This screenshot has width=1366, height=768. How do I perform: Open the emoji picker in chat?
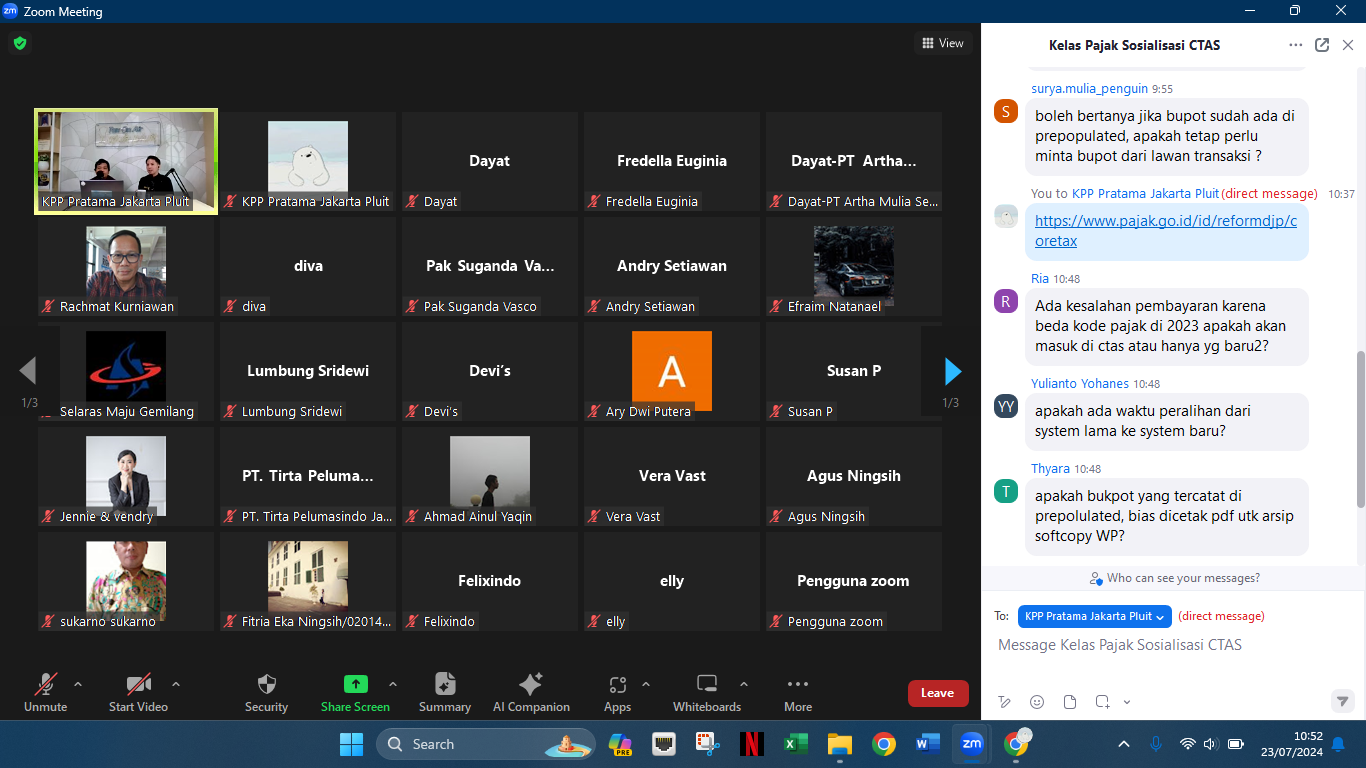point(1037,701)
